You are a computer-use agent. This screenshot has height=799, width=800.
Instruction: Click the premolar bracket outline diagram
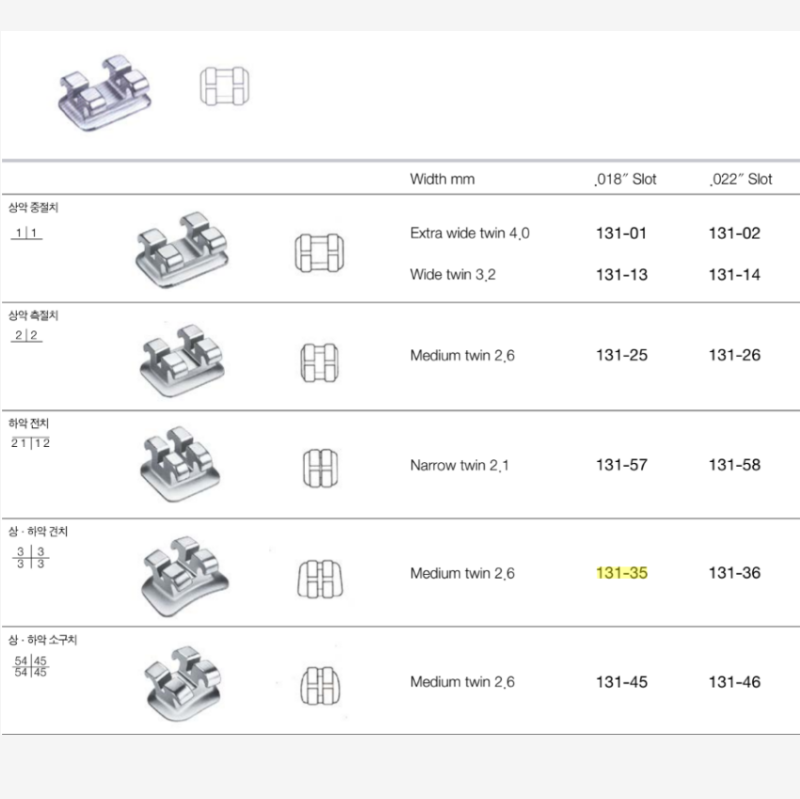[x=320, y=686]
